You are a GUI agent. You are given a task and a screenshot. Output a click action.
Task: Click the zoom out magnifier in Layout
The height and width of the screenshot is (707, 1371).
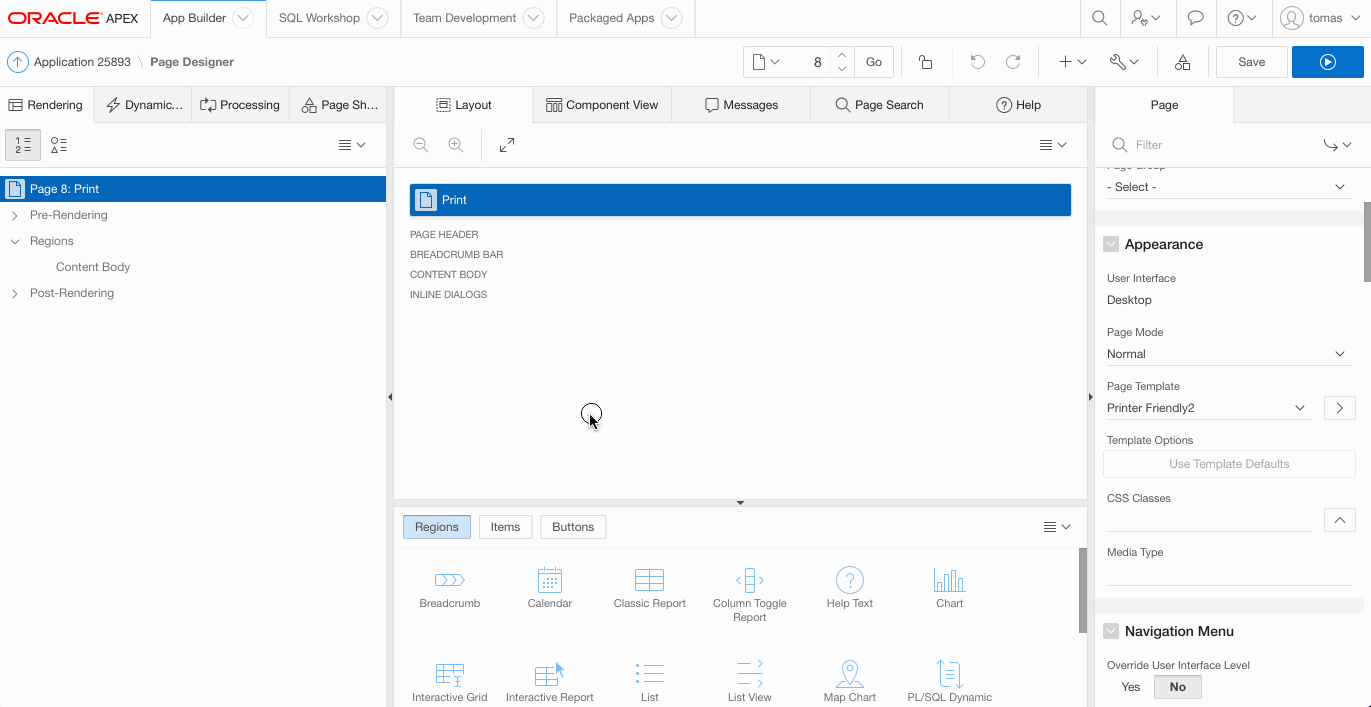(421, 145)
